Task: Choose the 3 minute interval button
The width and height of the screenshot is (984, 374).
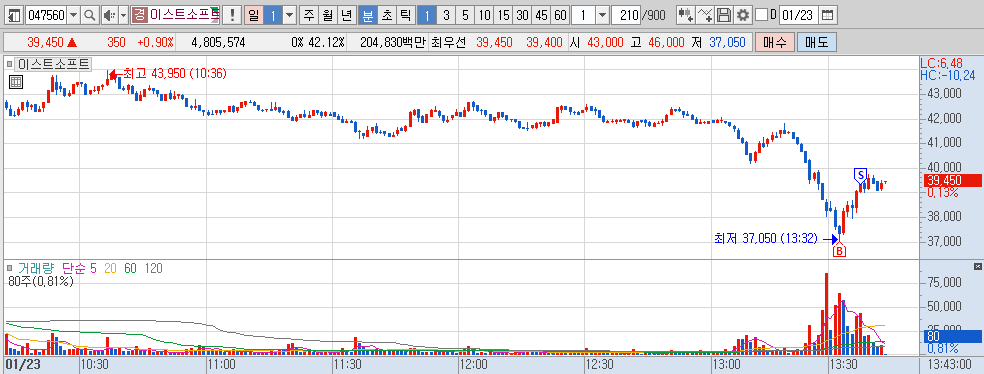Action: click(446, 14)
